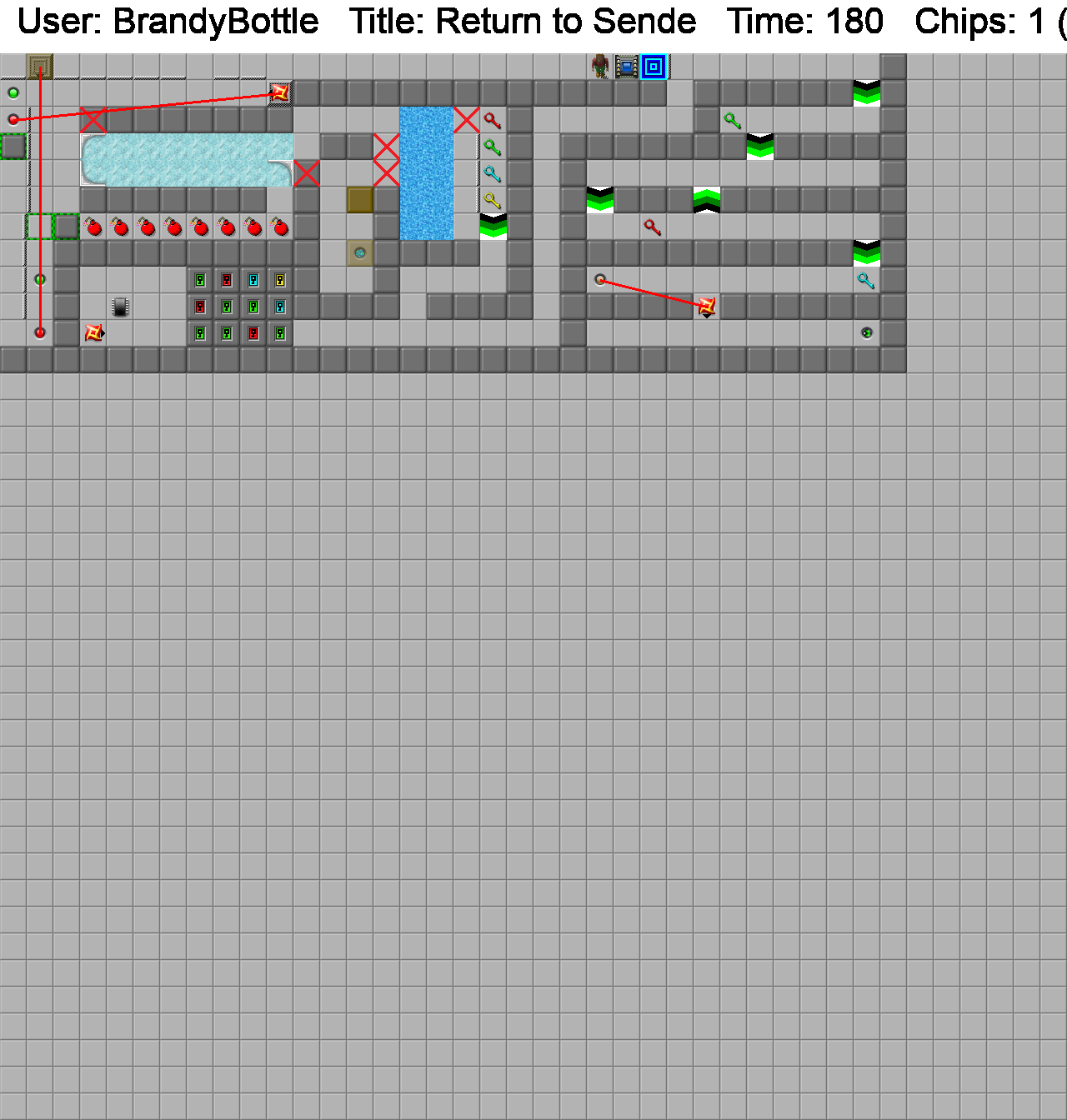Click the blue water pool
Viewport: 1067px width, 1120px height.
pyautogui.click(x=427, y=173)
